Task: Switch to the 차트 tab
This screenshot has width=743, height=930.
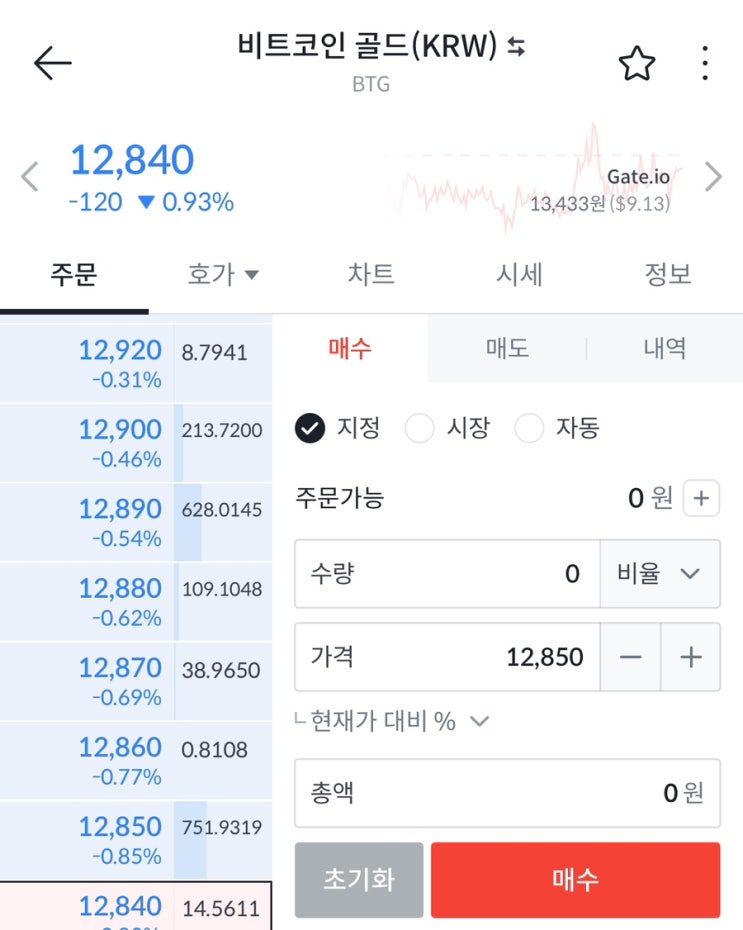Action: tap(371, 274)
